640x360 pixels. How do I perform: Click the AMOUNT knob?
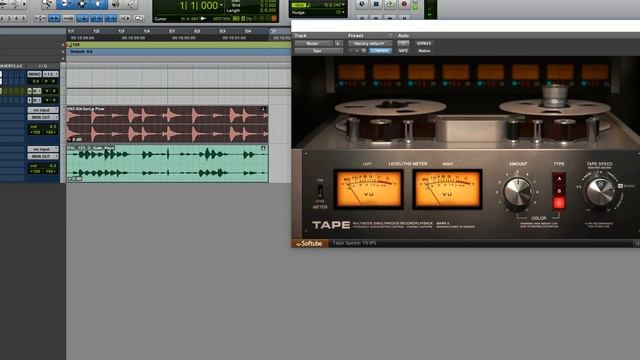tap(517, 192)
